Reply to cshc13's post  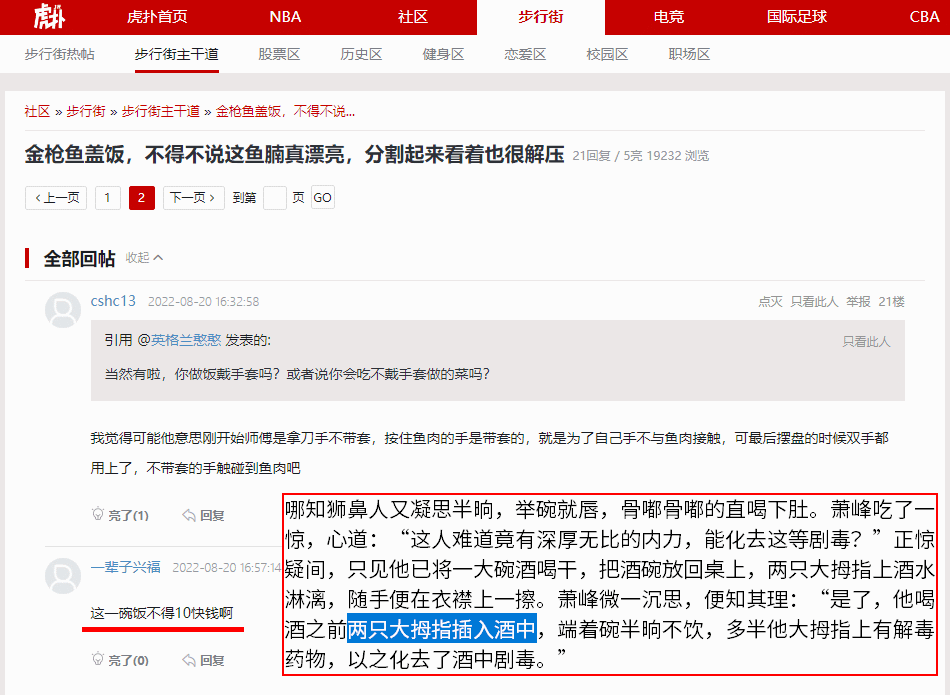click(204, 515)
